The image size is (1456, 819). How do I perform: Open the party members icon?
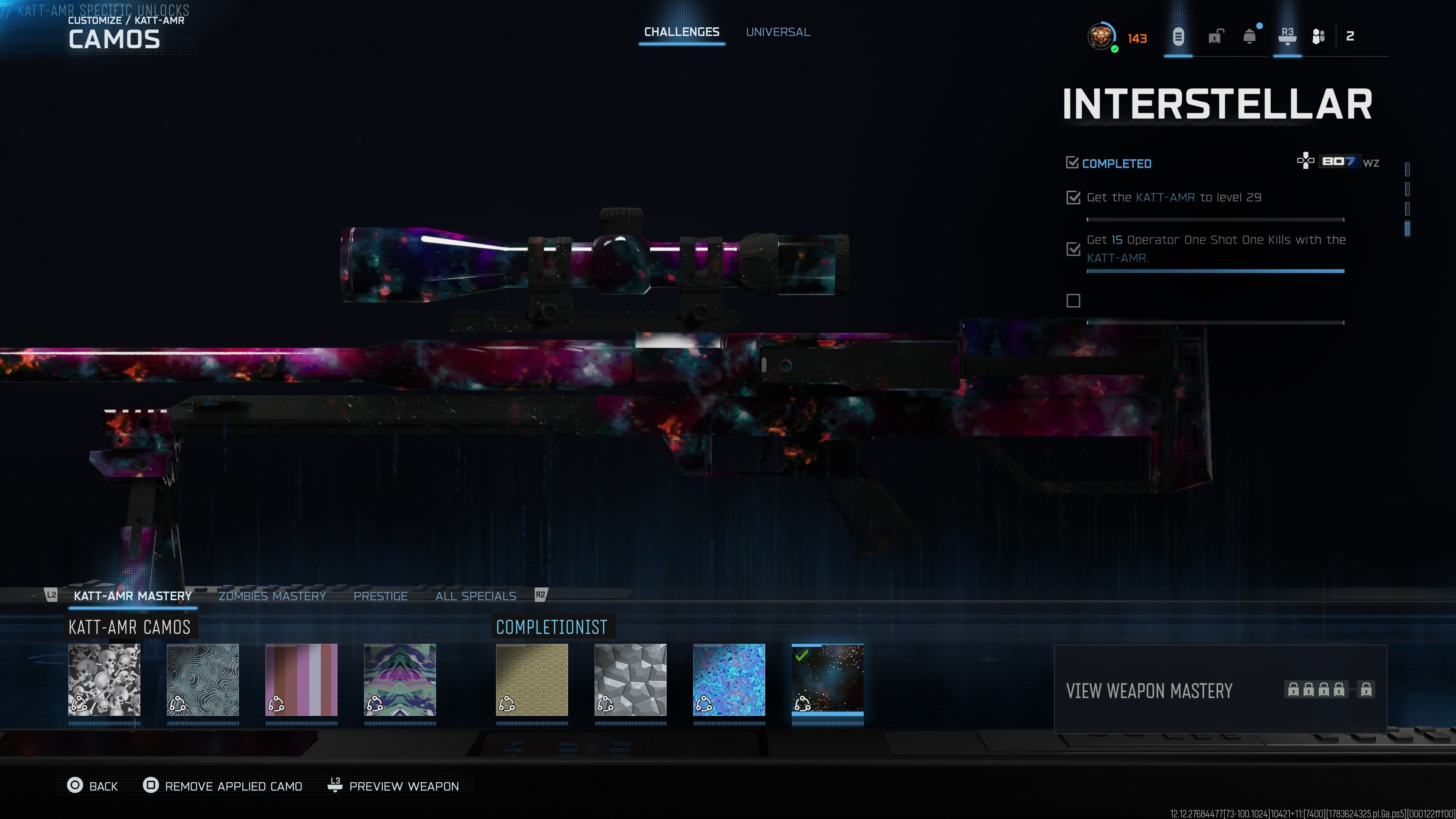coord(1318,37)
